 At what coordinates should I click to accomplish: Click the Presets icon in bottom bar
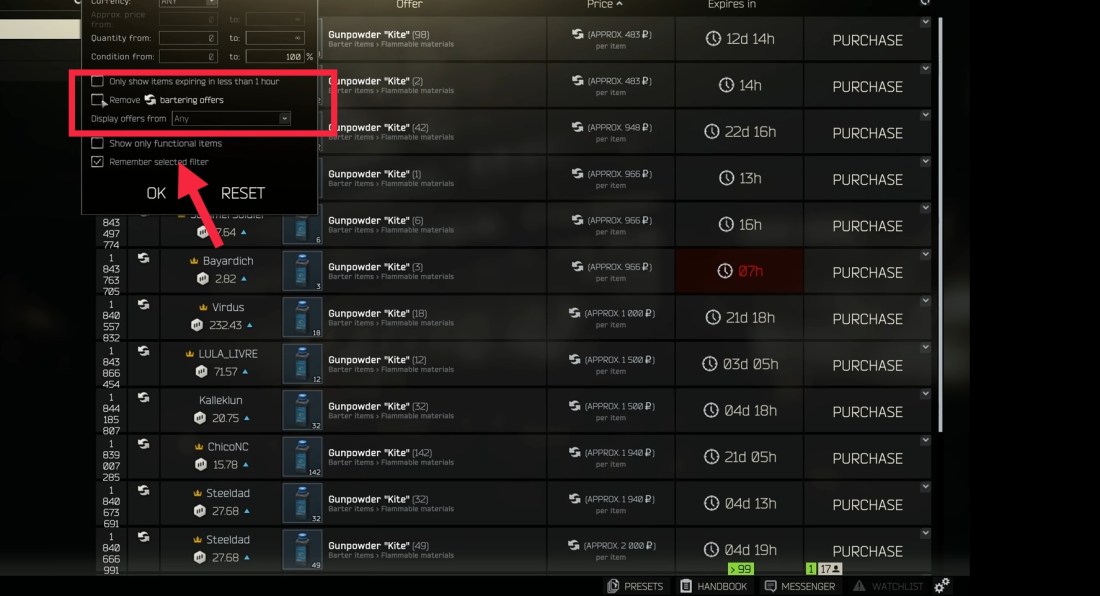613,585
